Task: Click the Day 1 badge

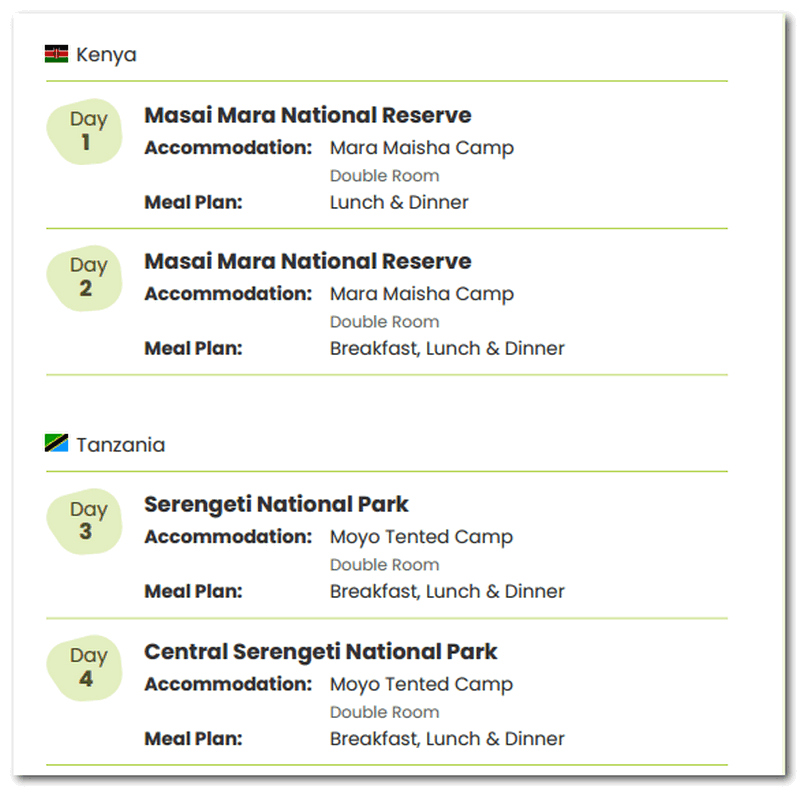Action: tap(87, 131)
